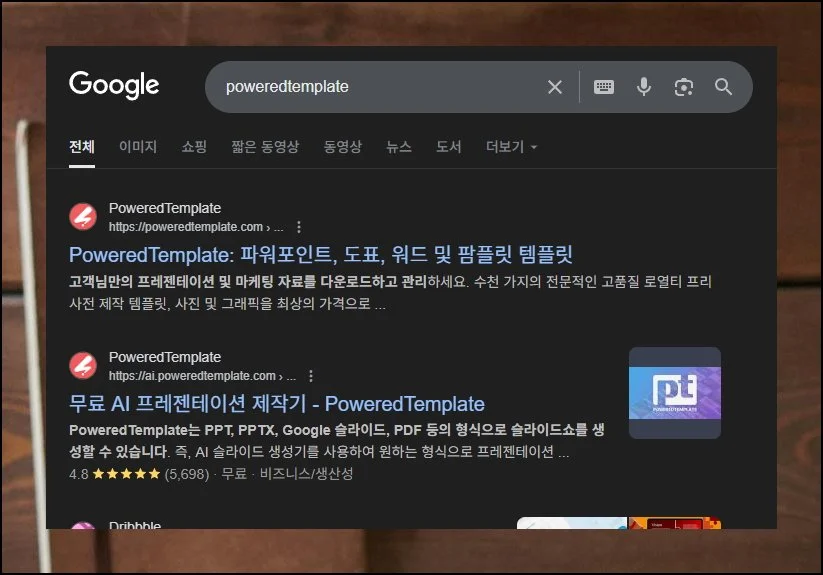Viewport: 823px width, 575px height.
Task: Click the 비즈니스/생산성 category text
Action: tap(307, 474)
